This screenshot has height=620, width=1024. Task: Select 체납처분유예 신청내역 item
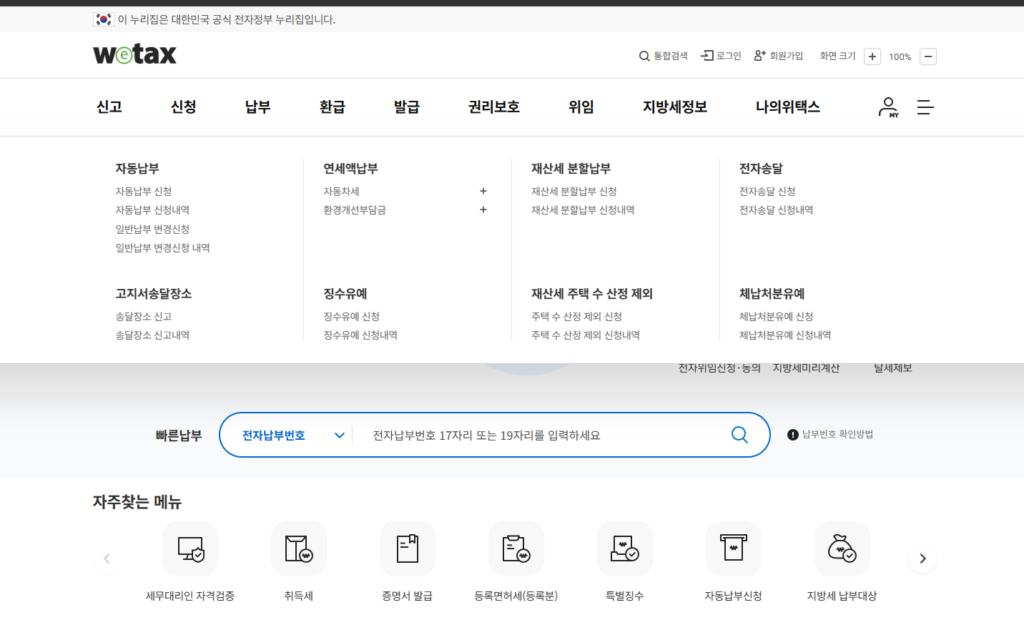785,335
